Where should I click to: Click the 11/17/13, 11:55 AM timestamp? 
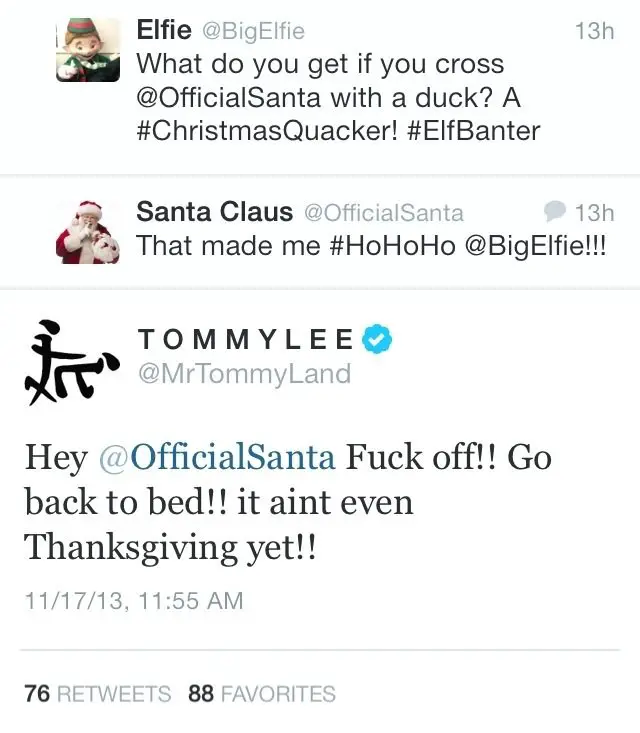point(134,600)
